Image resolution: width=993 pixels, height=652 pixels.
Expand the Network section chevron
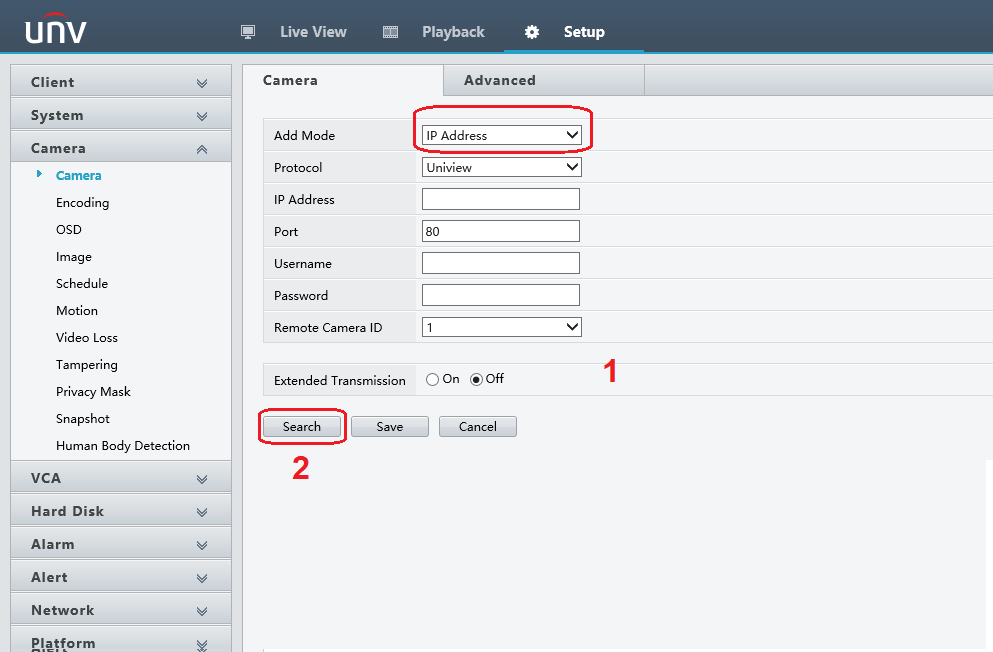tap(202, 611)
